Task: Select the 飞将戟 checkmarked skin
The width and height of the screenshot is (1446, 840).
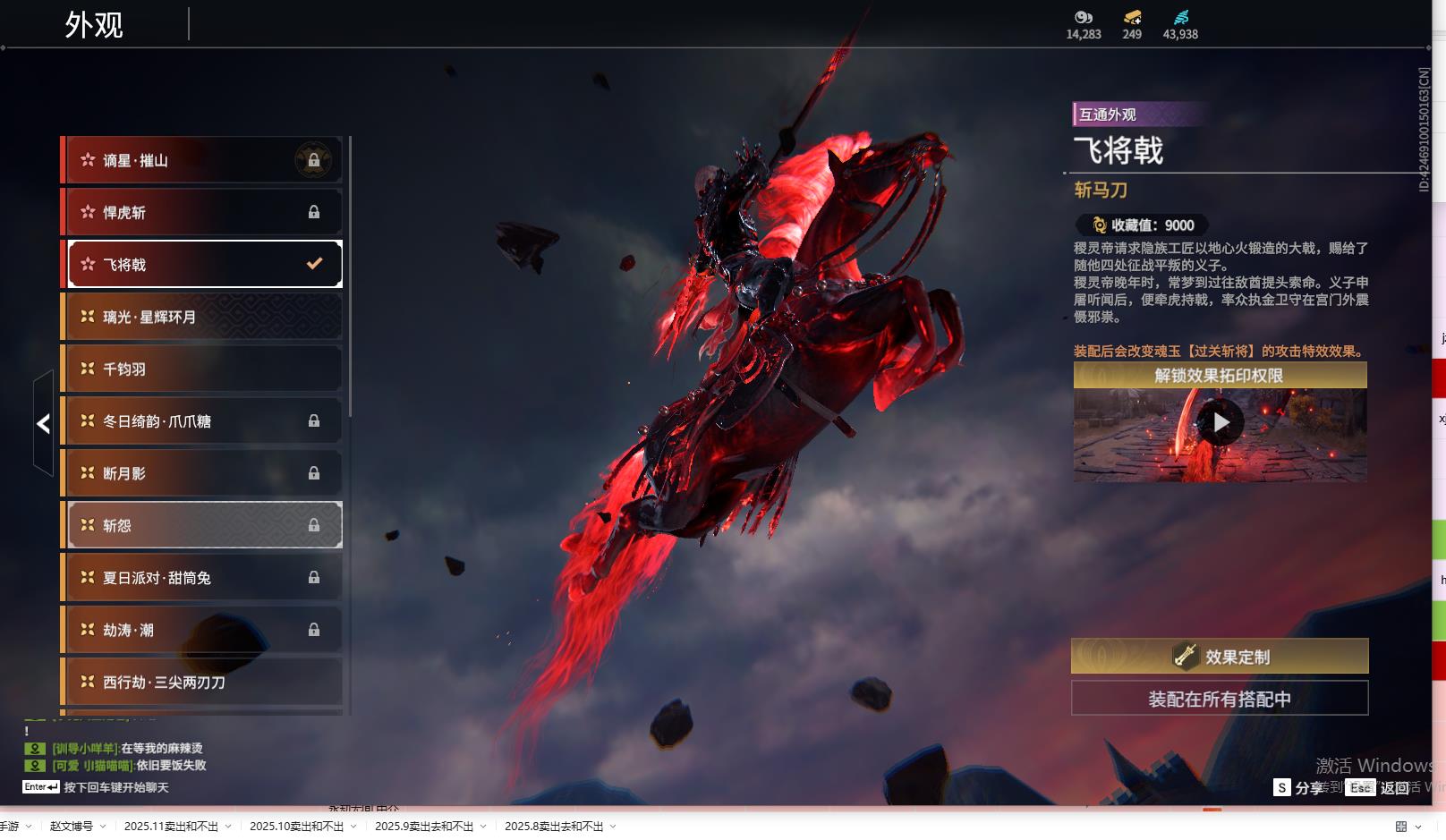Action: point(205,264)
